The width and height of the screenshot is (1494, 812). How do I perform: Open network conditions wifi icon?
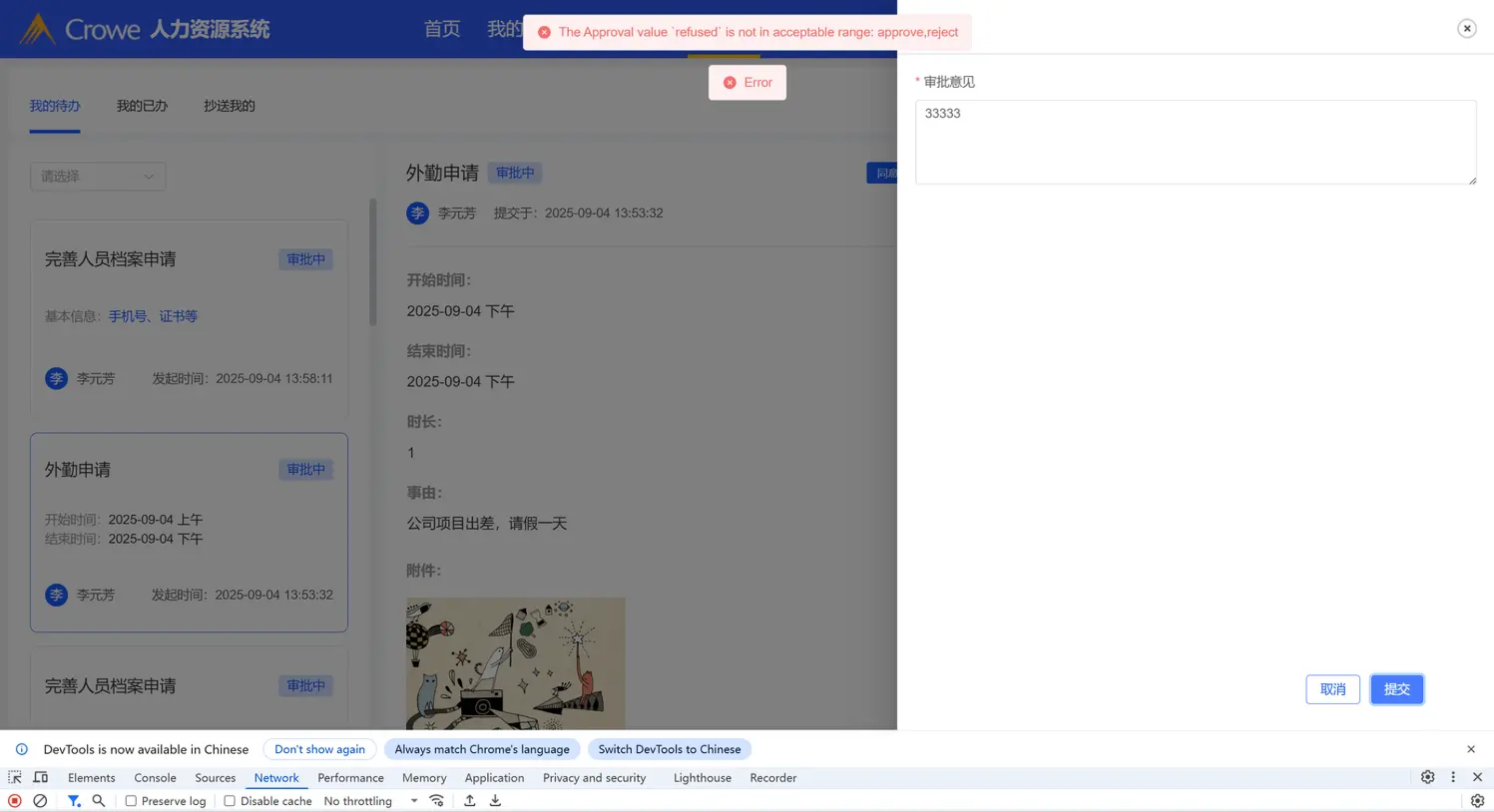437,801
